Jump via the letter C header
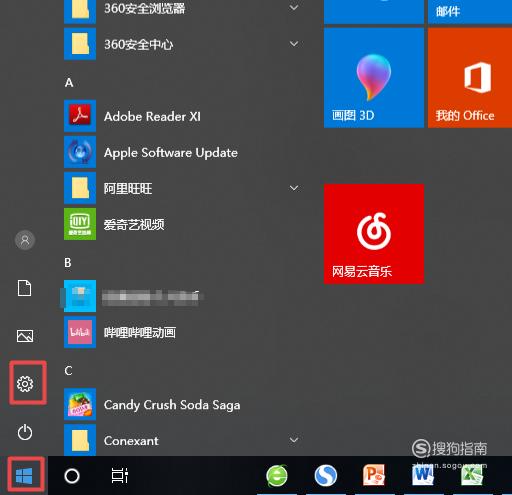 coord(68,371)
